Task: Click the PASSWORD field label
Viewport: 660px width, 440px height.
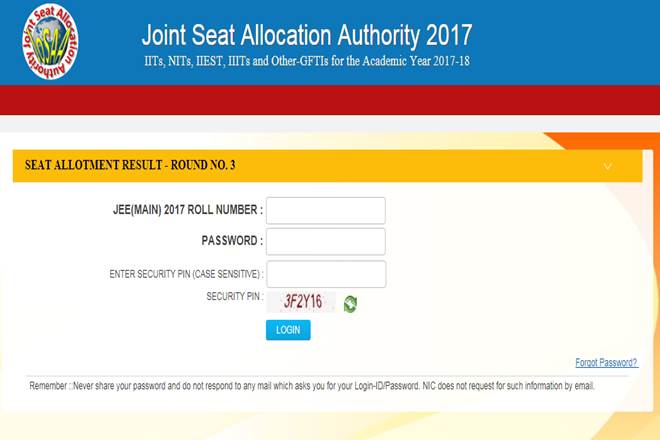Action: pos(232,241)
